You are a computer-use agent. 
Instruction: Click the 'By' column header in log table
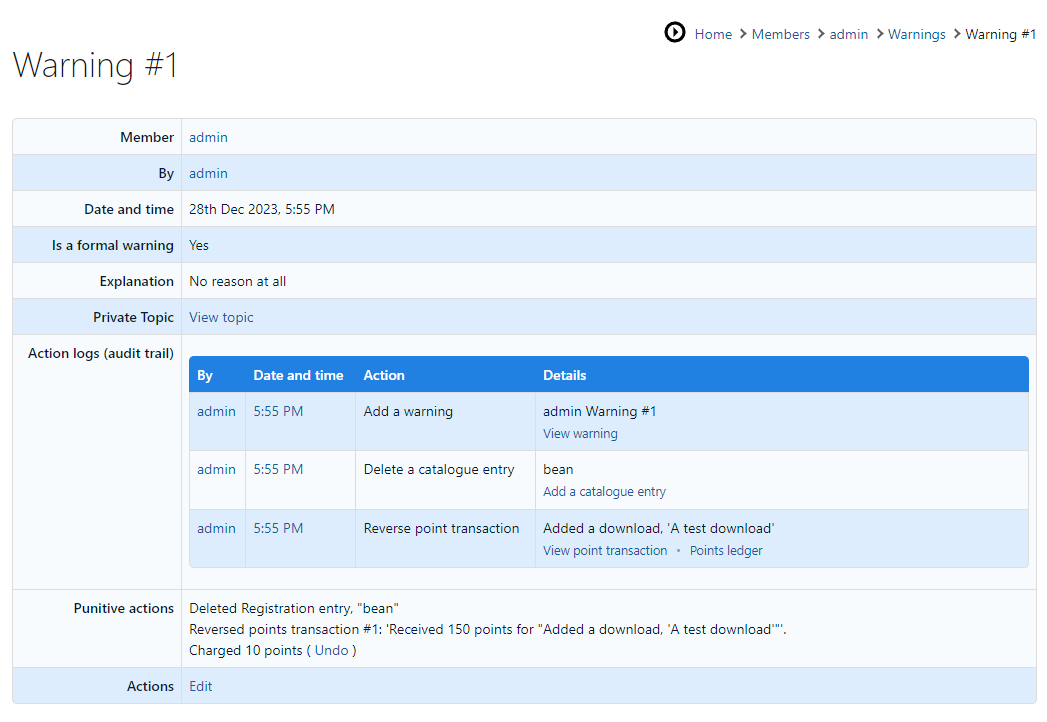204,375
